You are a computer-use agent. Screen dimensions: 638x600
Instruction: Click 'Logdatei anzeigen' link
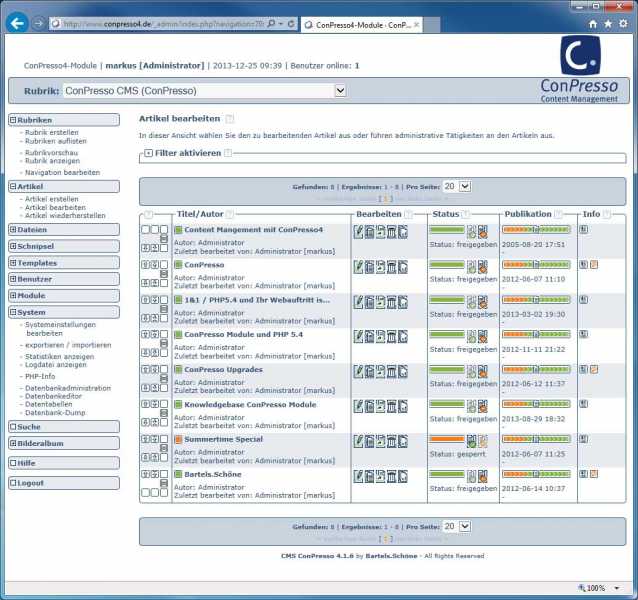[55, 365]
